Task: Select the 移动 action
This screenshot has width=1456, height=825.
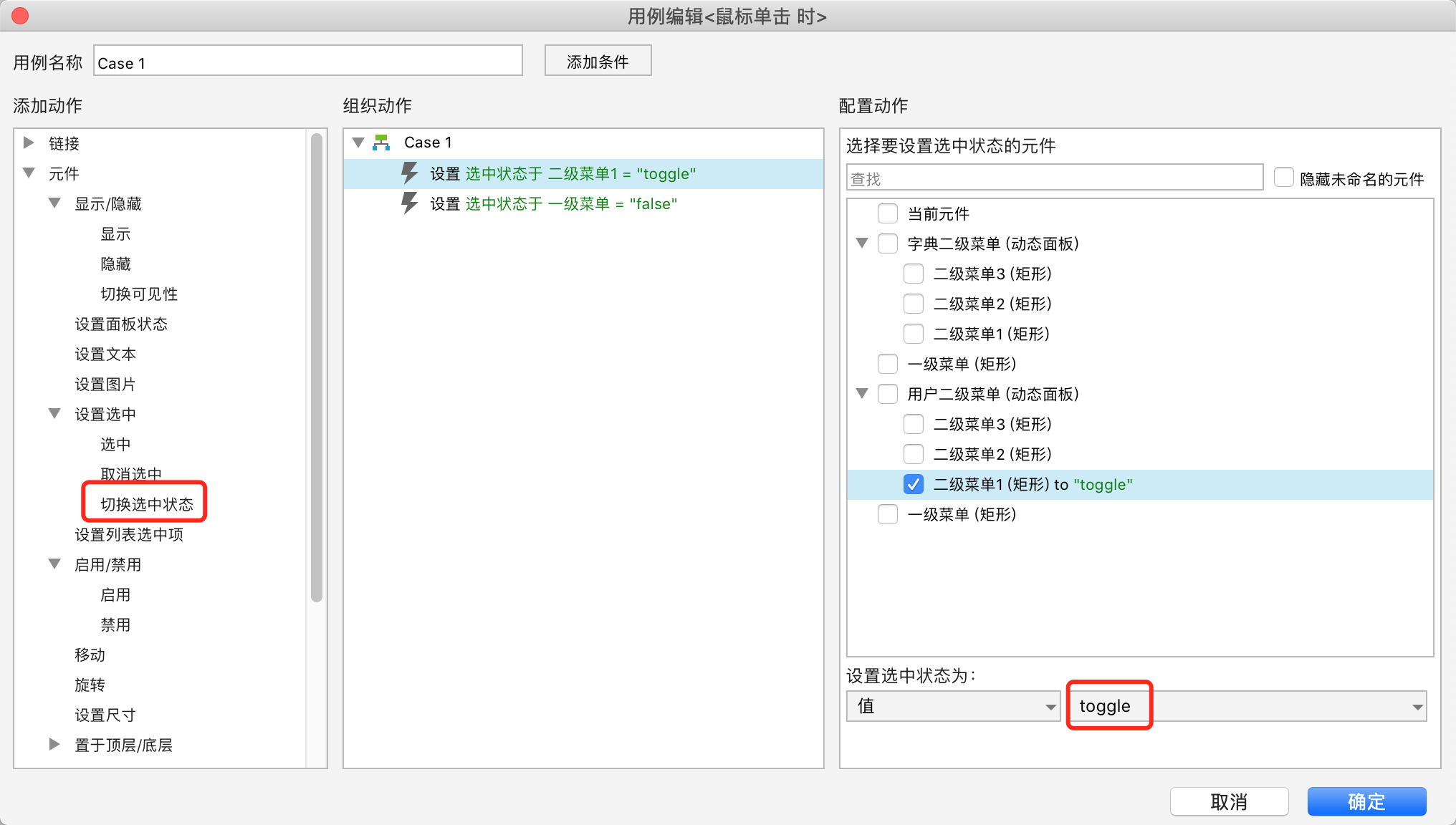Action: [90, 655]
